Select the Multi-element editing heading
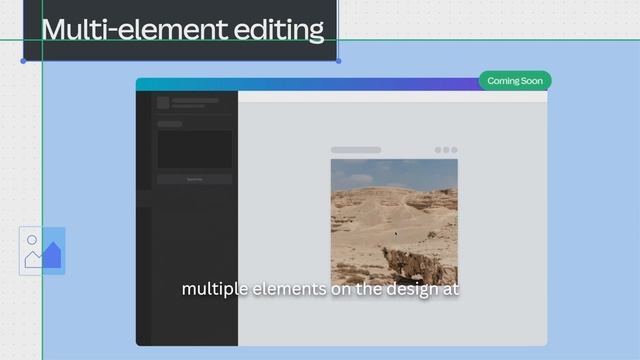Image resolution: width=640 pixels, height=360 pixels. (182, 30)
